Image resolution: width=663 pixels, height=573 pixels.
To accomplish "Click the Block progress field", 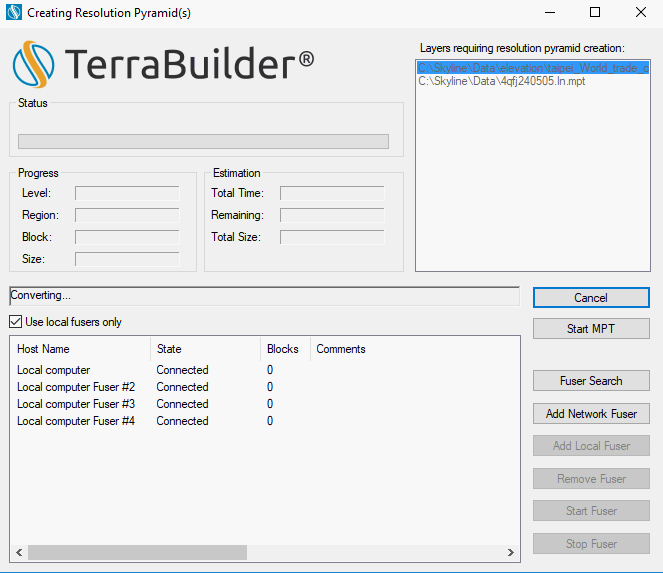I will [x=127, y=237].
